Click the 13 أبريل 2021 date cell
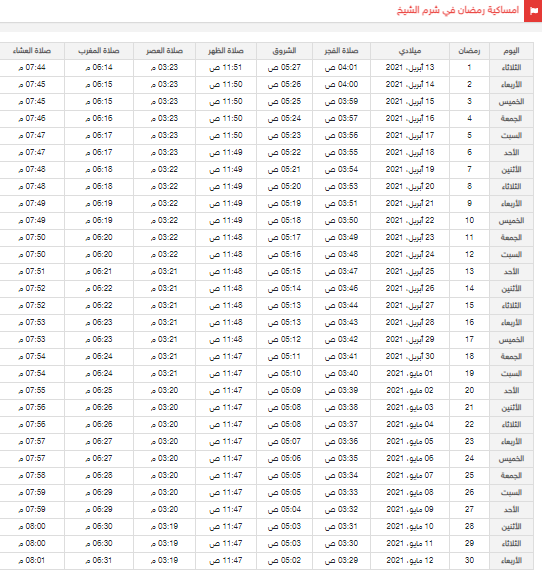Screen dimensions: 542x574 pos(410,68)
